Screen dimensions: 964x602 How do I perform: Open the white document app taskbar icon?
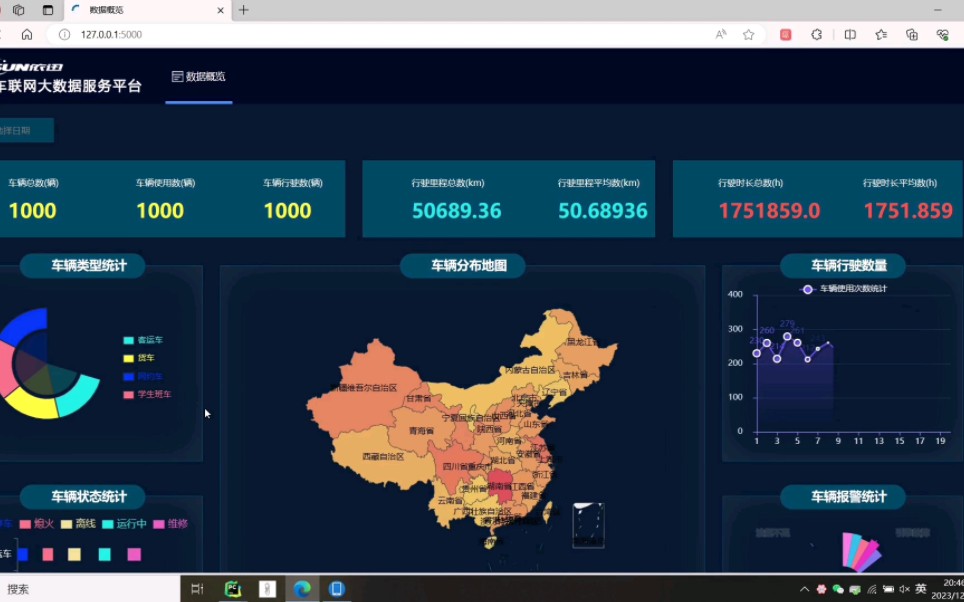pos(267,589)
